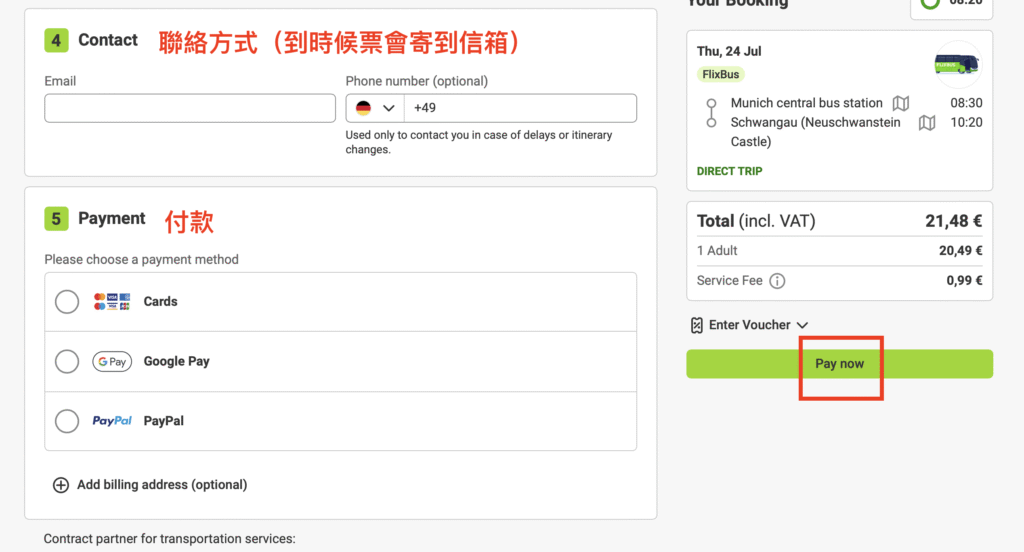Click the map icon beside Munich central bus station
1024x552 pixels.
[x=901, y=103]
